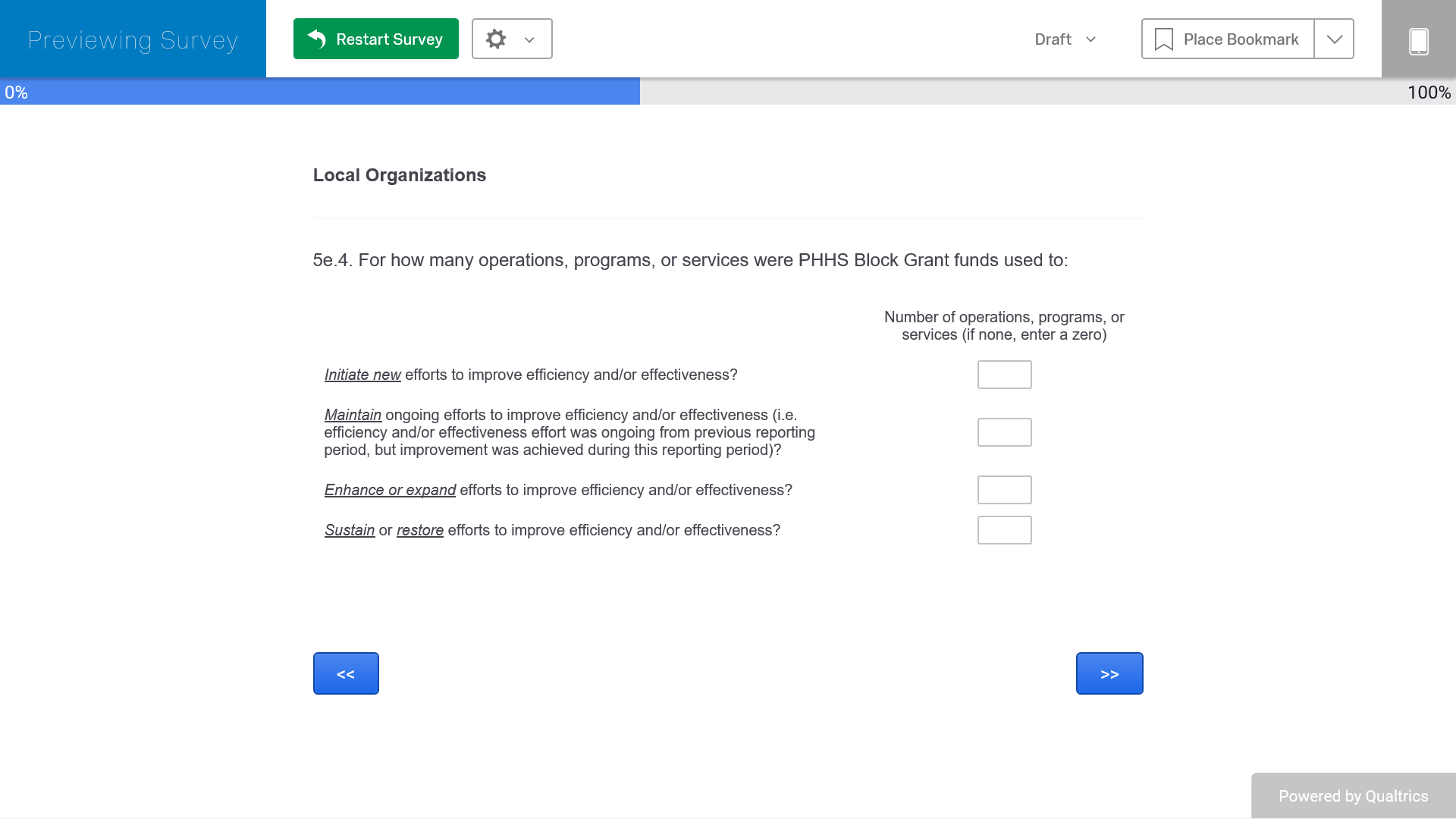Expand the settings gear dropdown arrow

529,39
